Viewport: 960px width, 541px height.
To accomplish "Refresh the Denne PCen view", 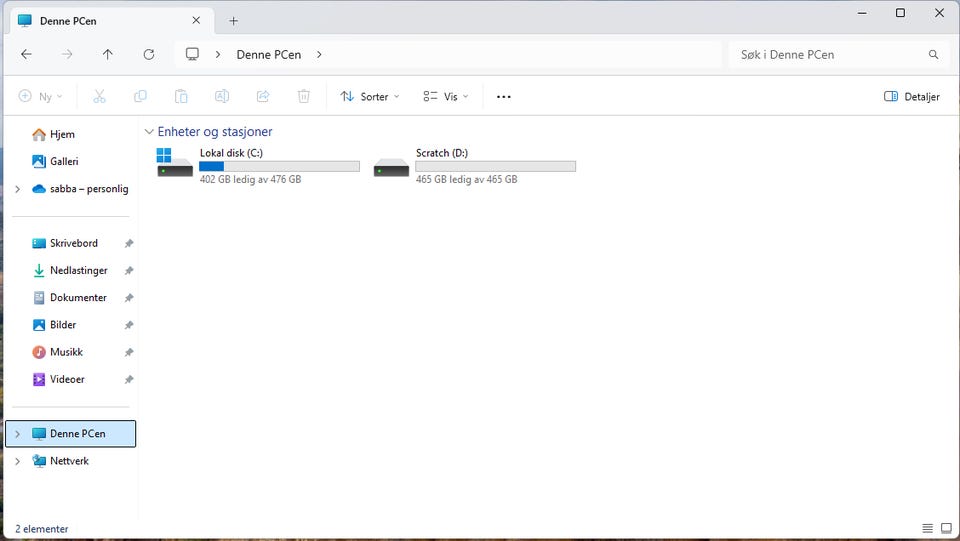I will point(149,54).
